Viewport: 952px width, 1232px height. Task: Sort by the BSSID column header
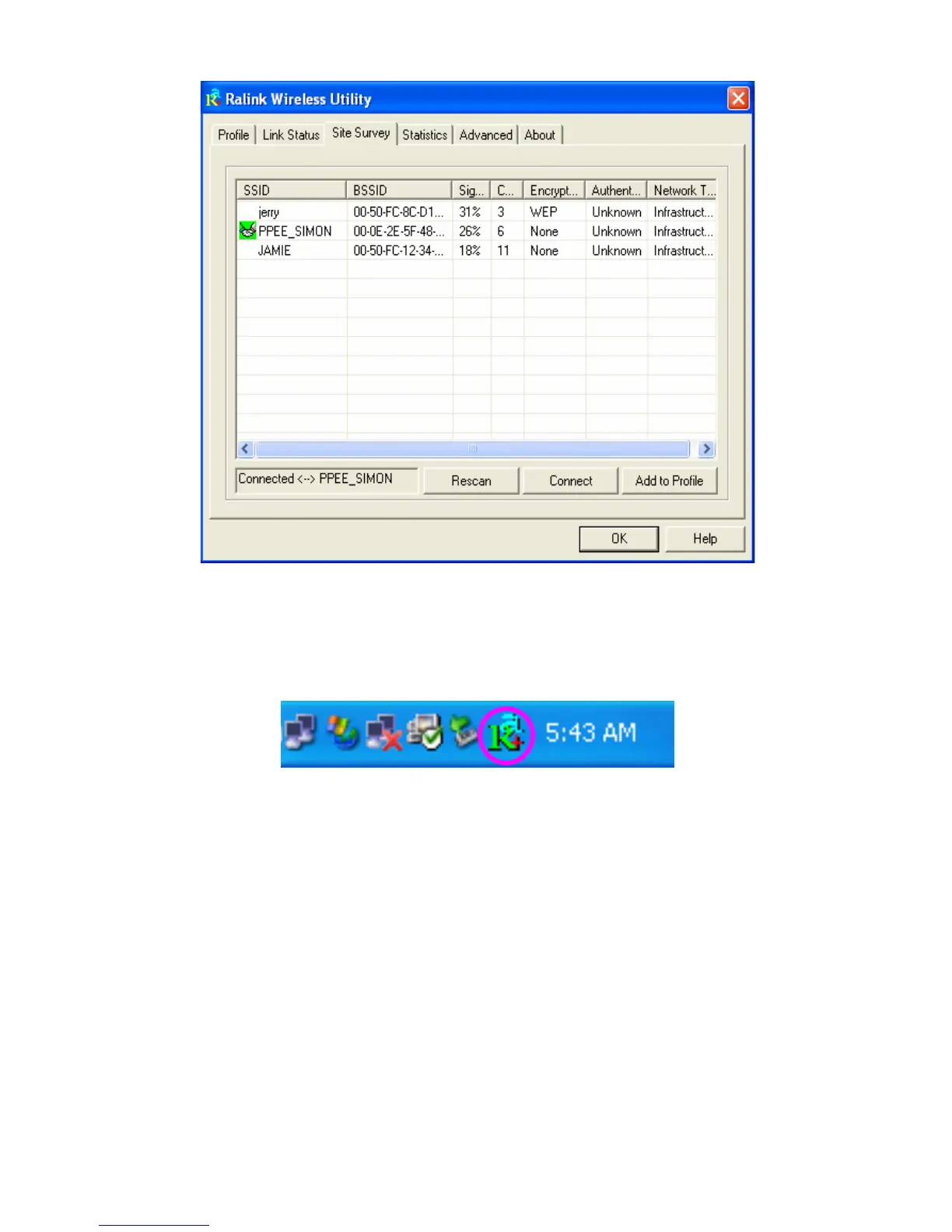click(399, 190)
